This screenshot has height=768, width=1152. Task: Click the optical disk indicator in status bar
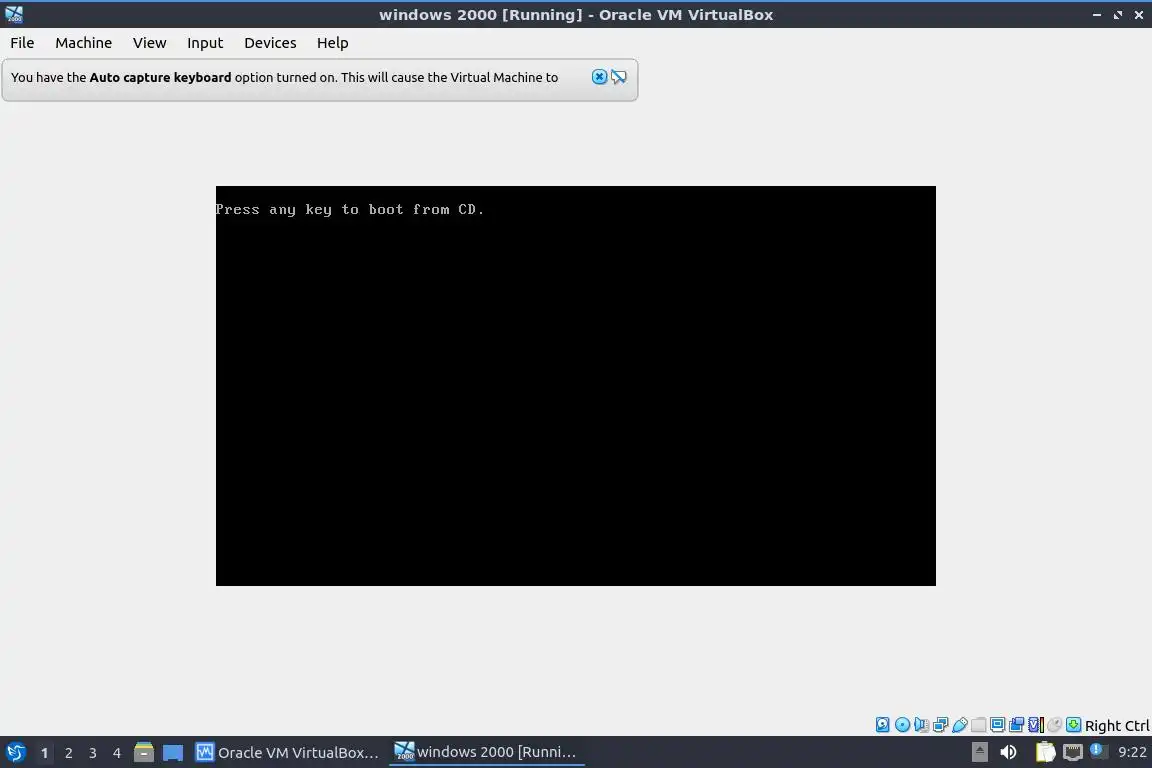(902, 725)
